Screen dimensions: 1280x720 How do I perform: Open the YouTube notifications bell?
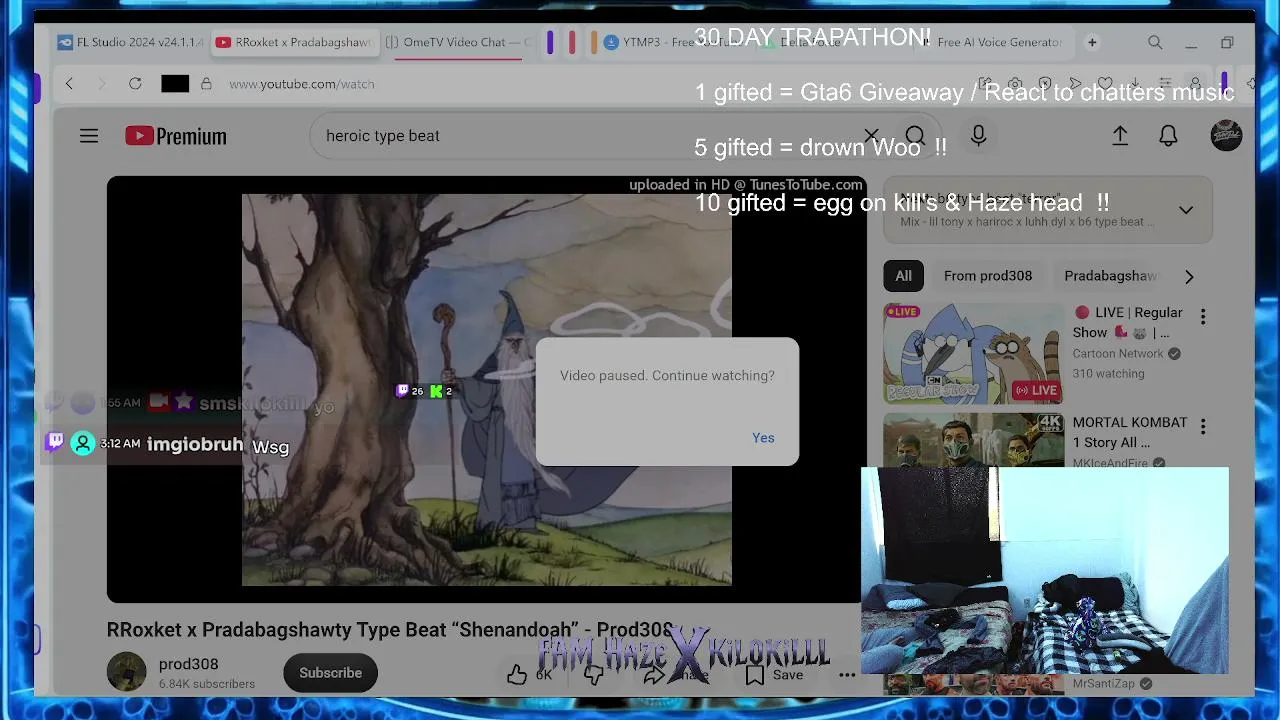[1168, 136]
